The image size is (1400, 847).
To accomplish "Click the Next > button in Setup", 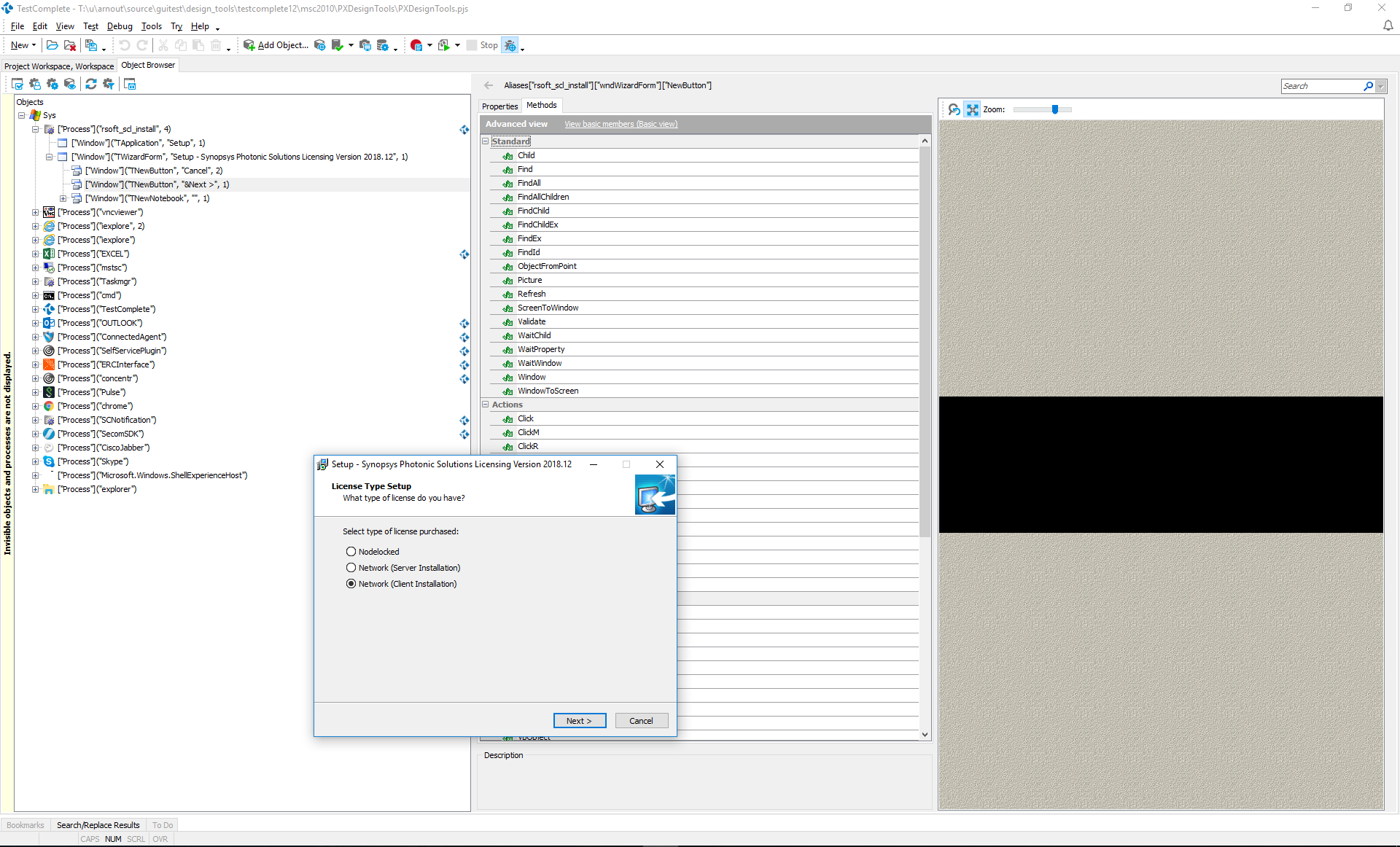I will coord(579,721).
